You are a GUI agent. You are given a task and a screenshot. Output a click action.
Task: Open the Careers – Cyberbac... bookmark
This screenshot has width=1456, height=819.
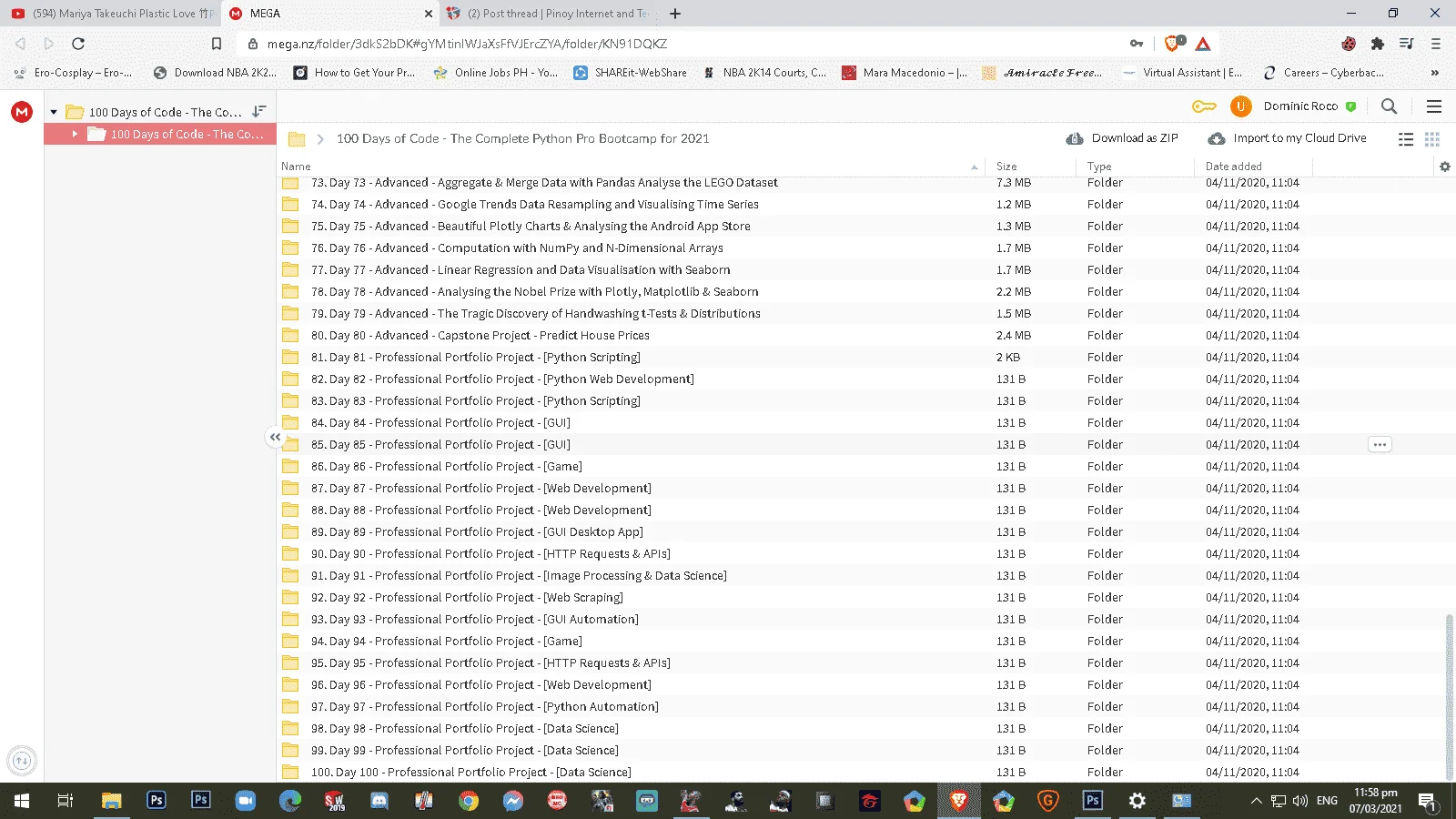pyautogui.click(x=1324, y=73)
